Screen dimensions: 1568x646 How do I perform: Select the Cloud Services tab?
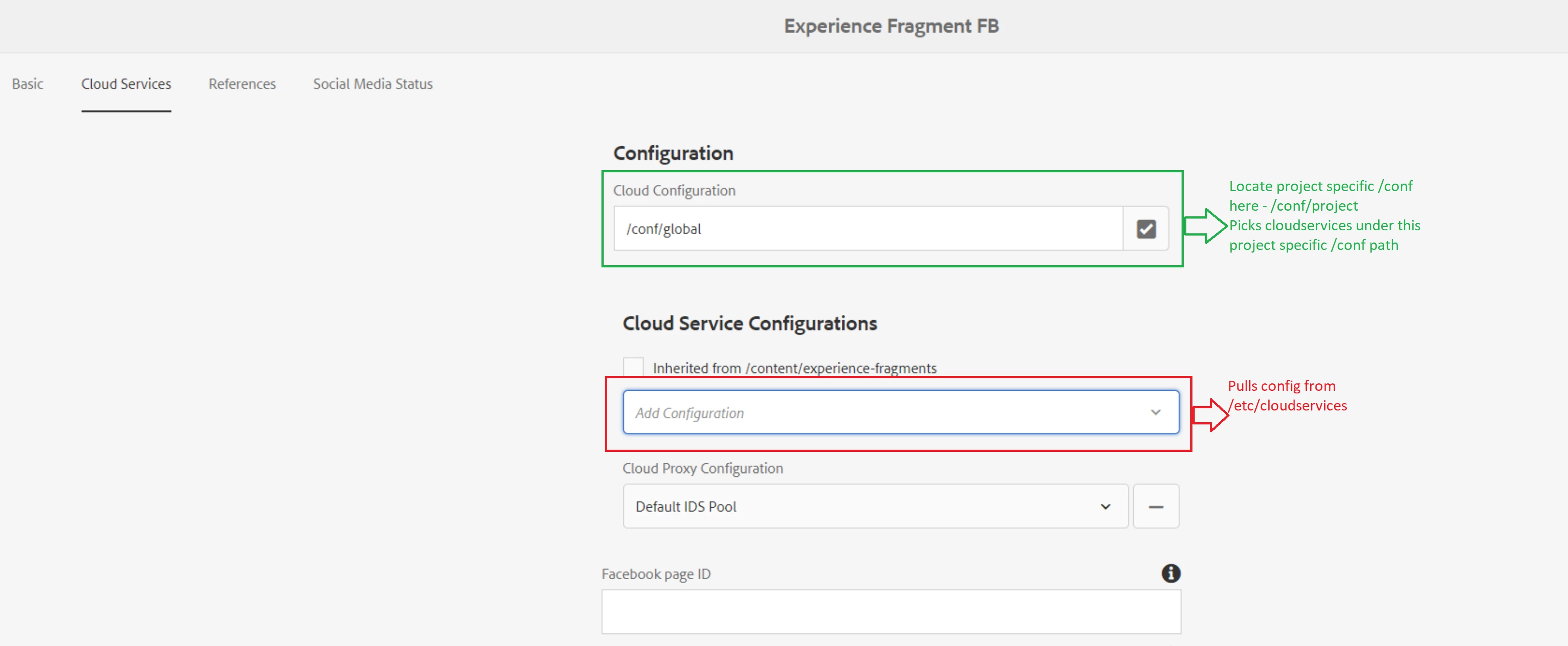point(126,84)
